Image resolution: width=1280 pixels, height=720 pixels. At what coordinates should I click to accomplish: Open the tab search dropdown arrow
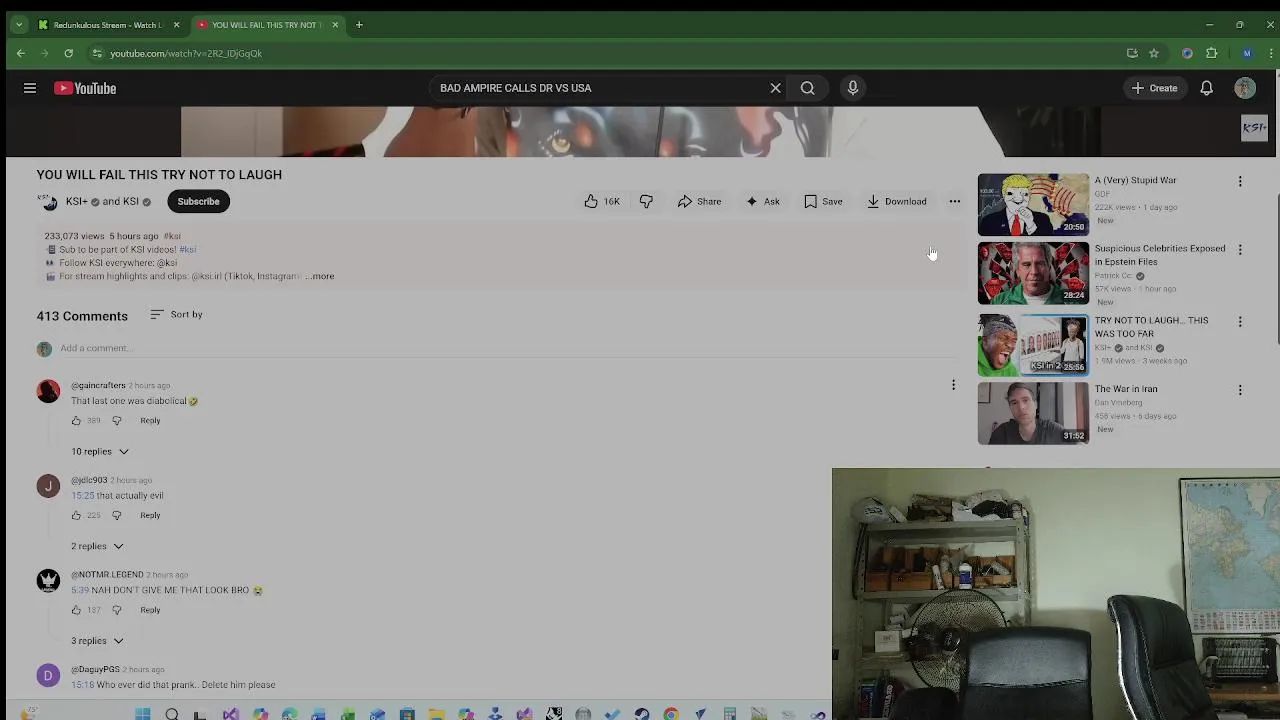pos(18,24)
